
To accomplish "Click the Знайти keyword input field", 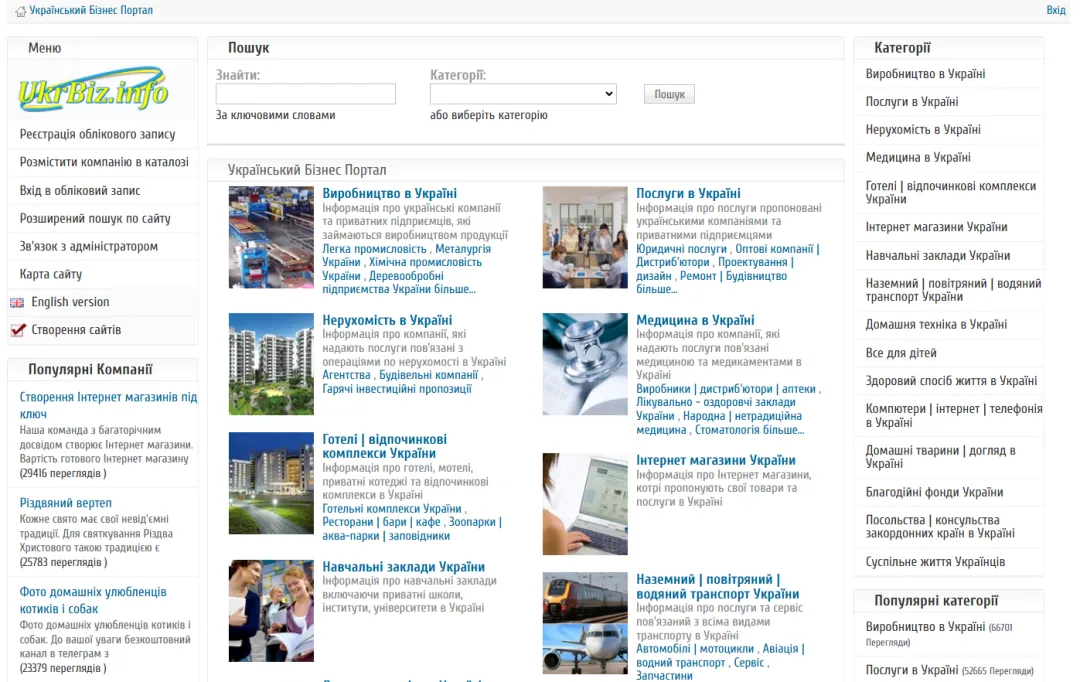I will [x=306, y=94].
